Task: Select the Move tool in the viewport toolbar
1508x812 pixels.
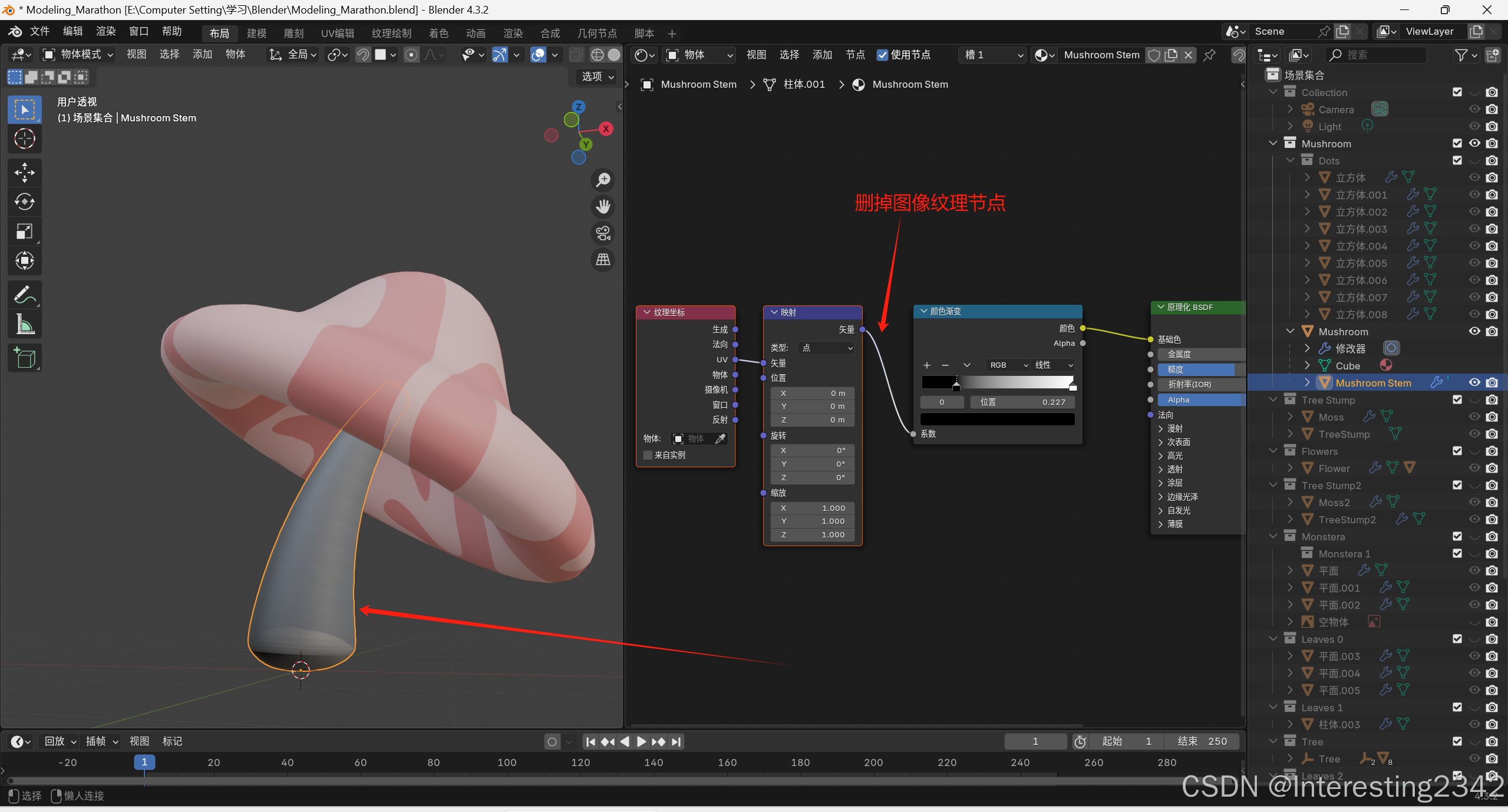Action: point(24,173)
